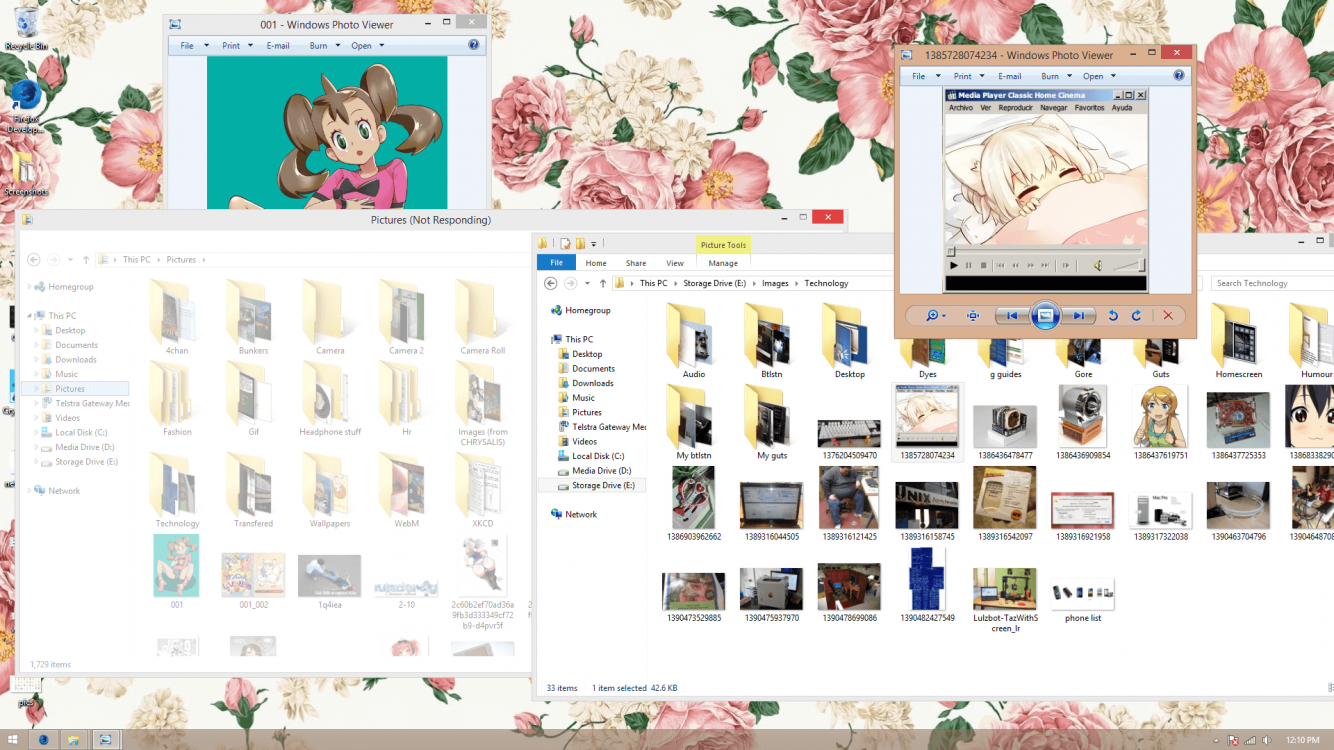Image resolution: width=1334 pixels, height=750 pixels.
Task: Click Images breadcrumb in Technology address bar
Action: 775,283
